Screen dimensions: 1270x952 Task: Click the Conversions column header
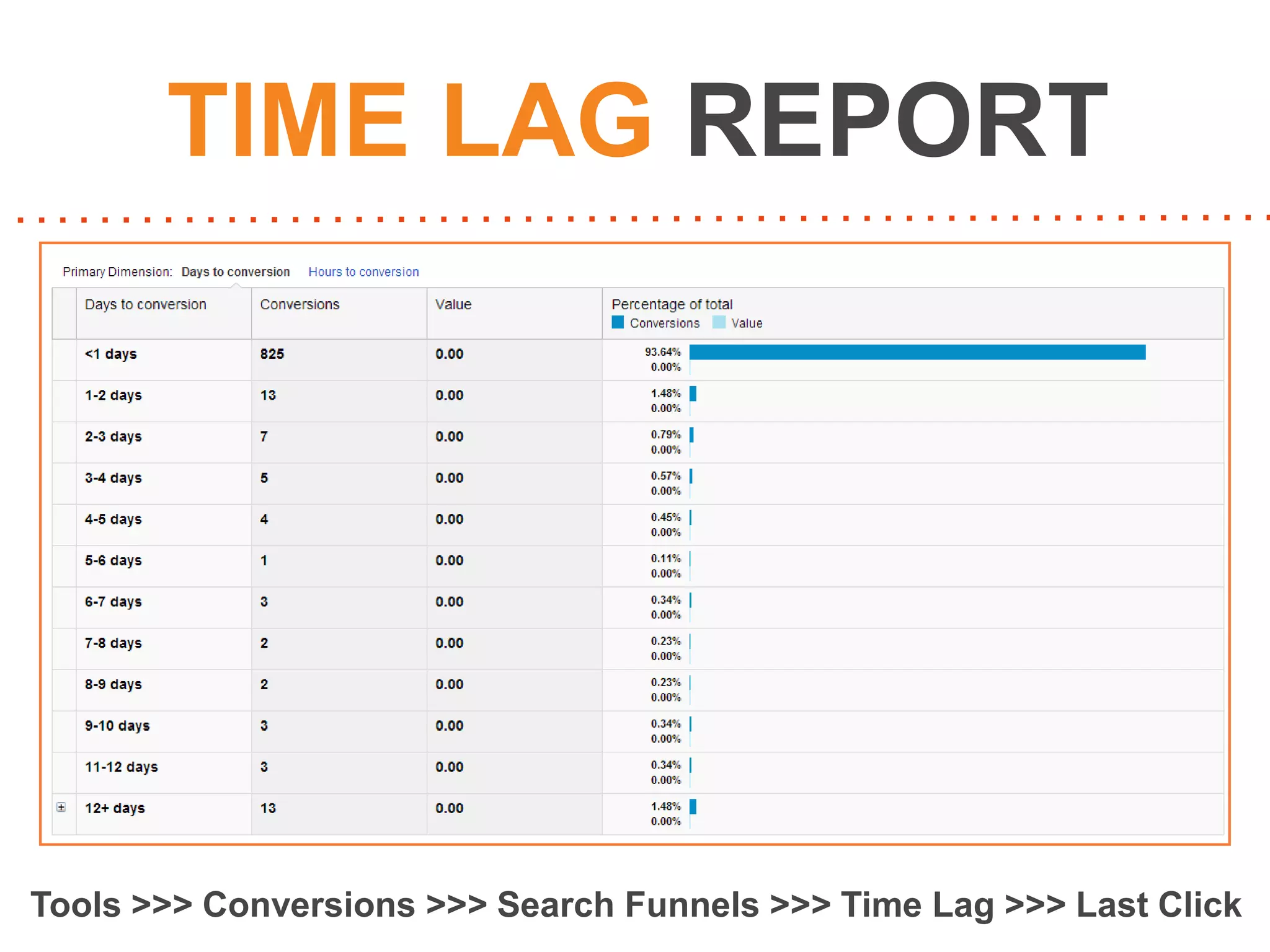[300, 304]
